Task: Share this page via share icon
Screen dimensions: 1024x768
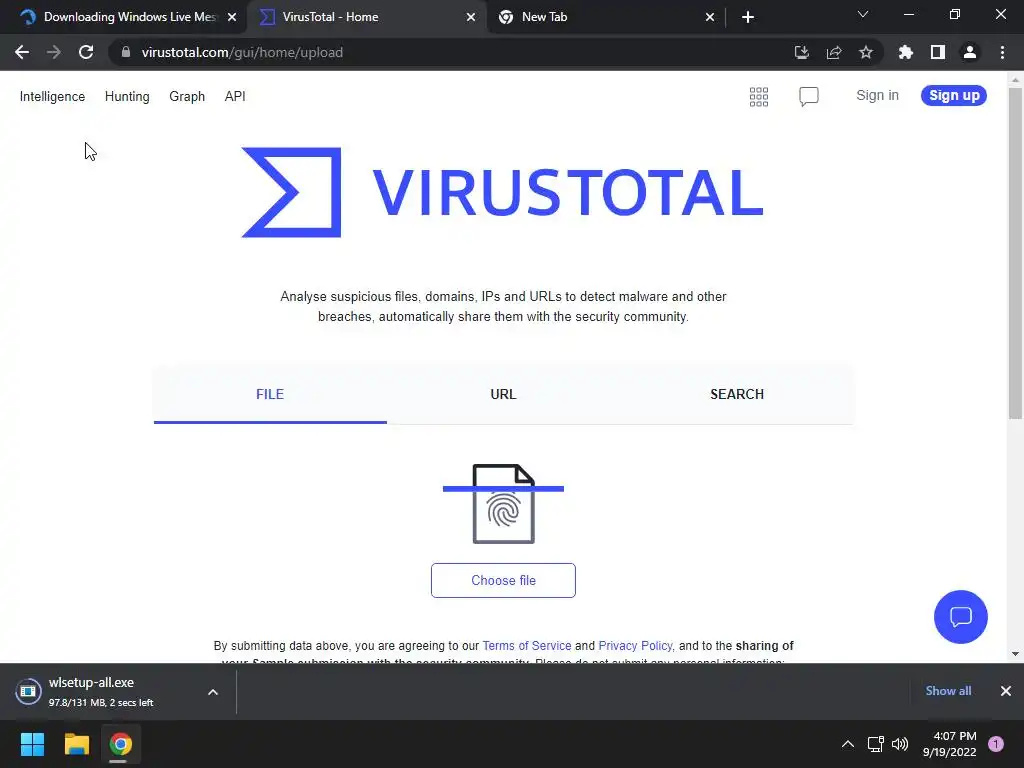Action: coord(834,52)
